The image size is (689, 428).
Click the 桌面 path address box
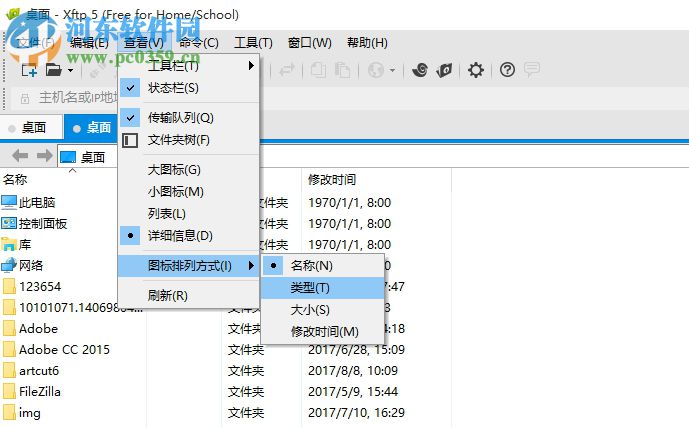[x=88, y=157]
